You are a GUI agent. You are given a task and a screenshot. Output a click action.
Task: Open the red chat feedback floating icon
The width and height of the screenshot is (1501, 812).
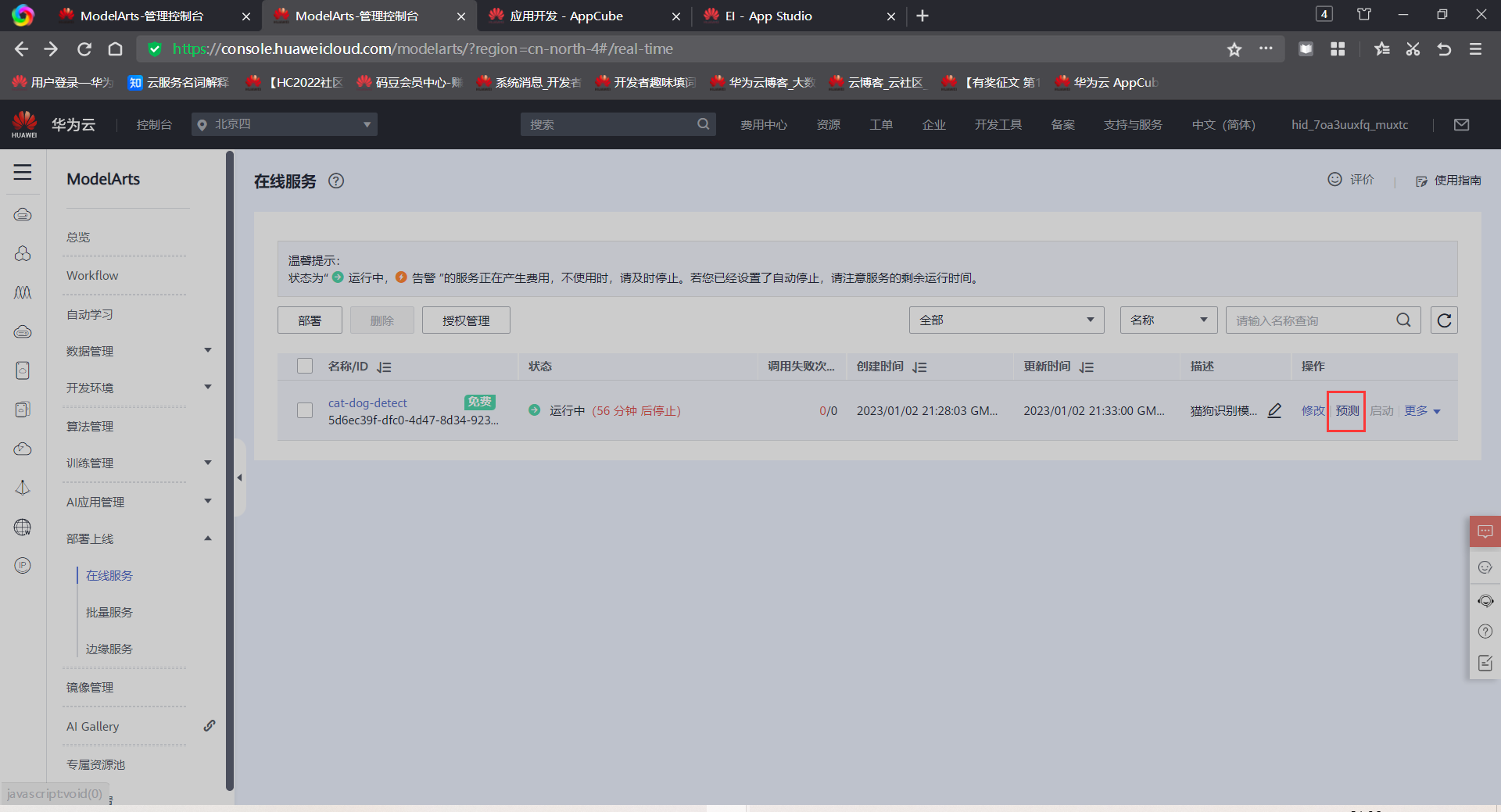point(1485,532)
